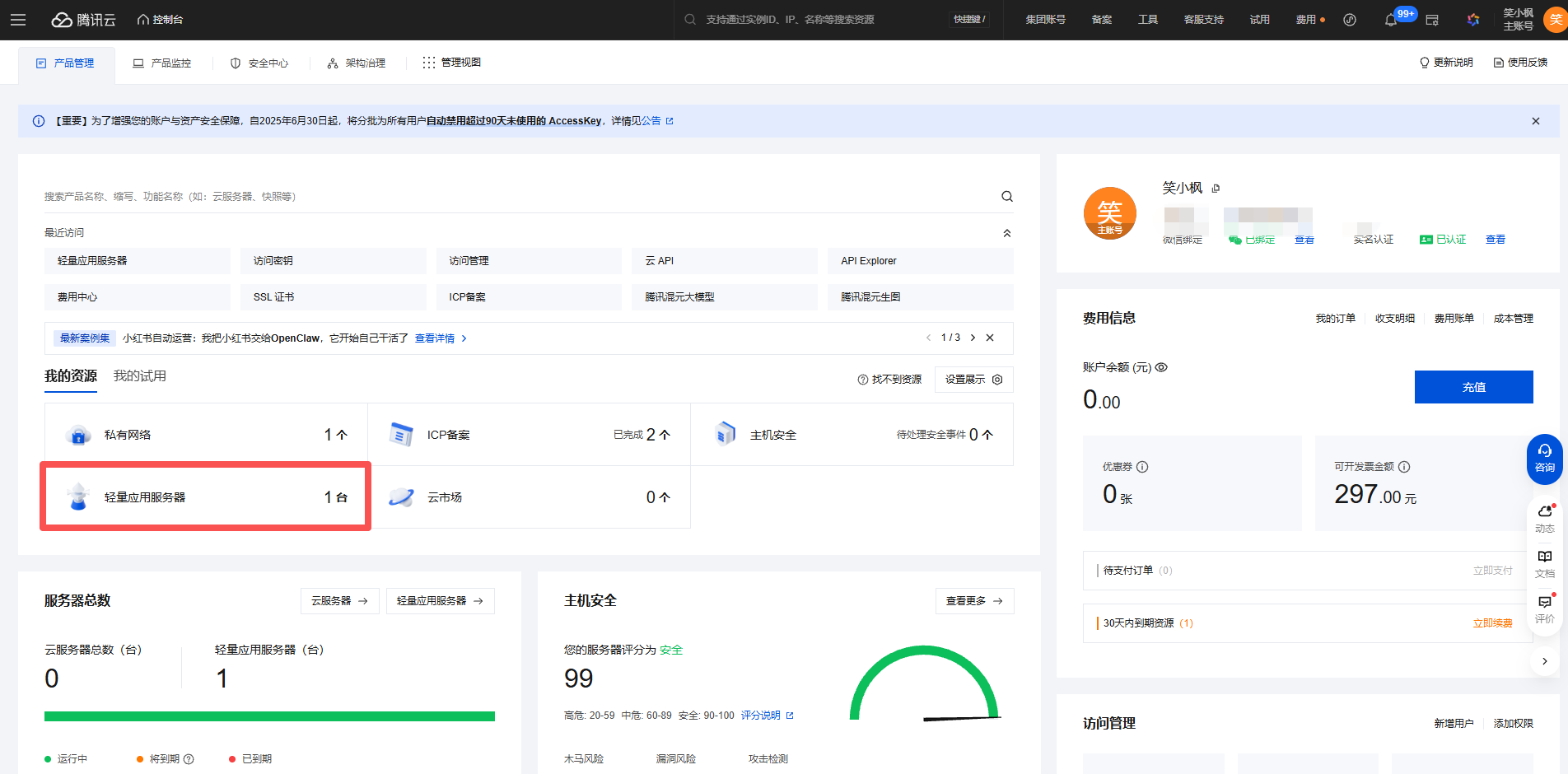Open the 笑小枫 主账号 account menu
The image size is (1568, 774).
pos(1518,20)
